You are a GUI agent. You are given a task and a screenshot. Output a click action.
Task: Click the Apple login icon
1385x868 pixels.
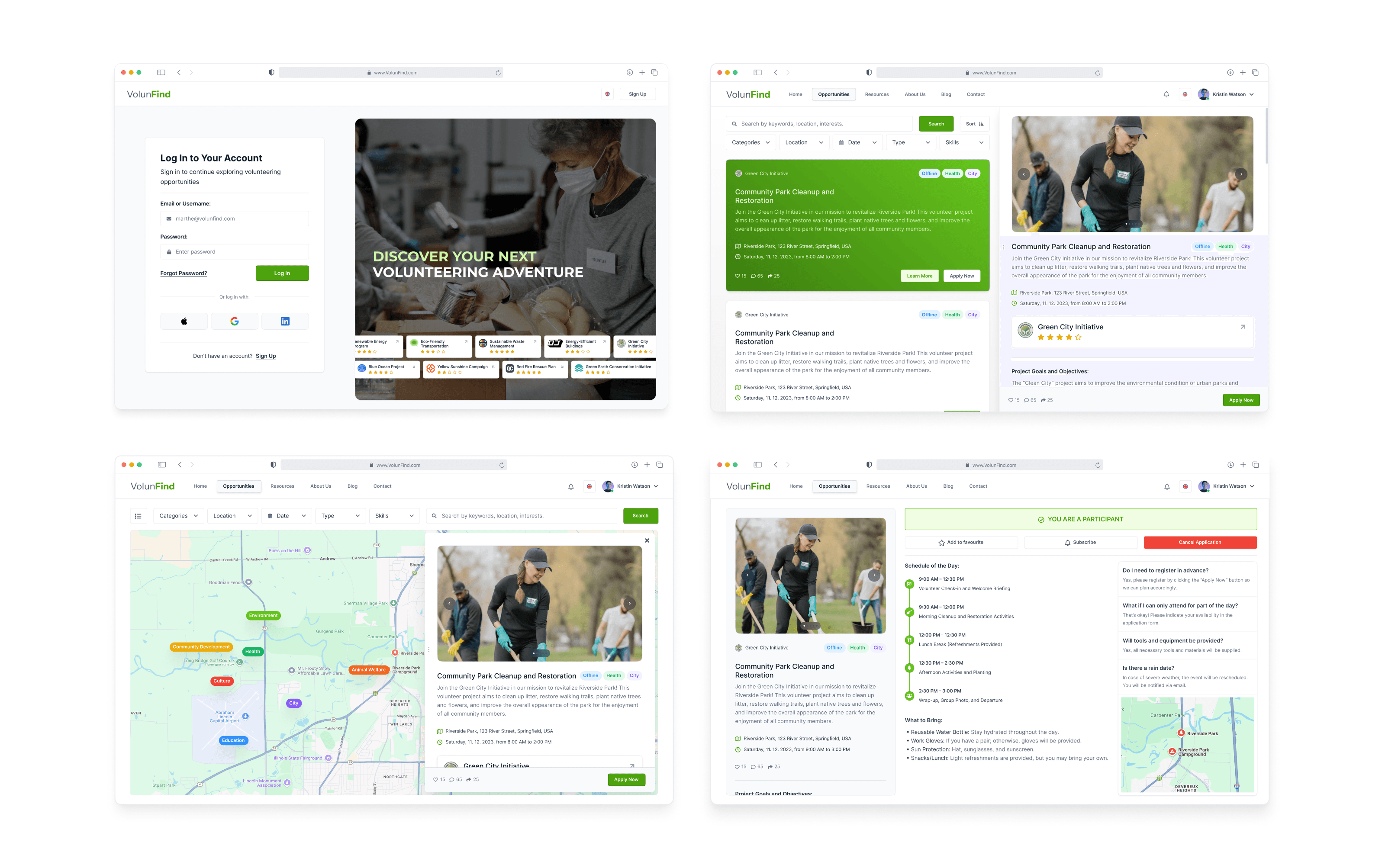pyautogui.click(x=184, y=321)
